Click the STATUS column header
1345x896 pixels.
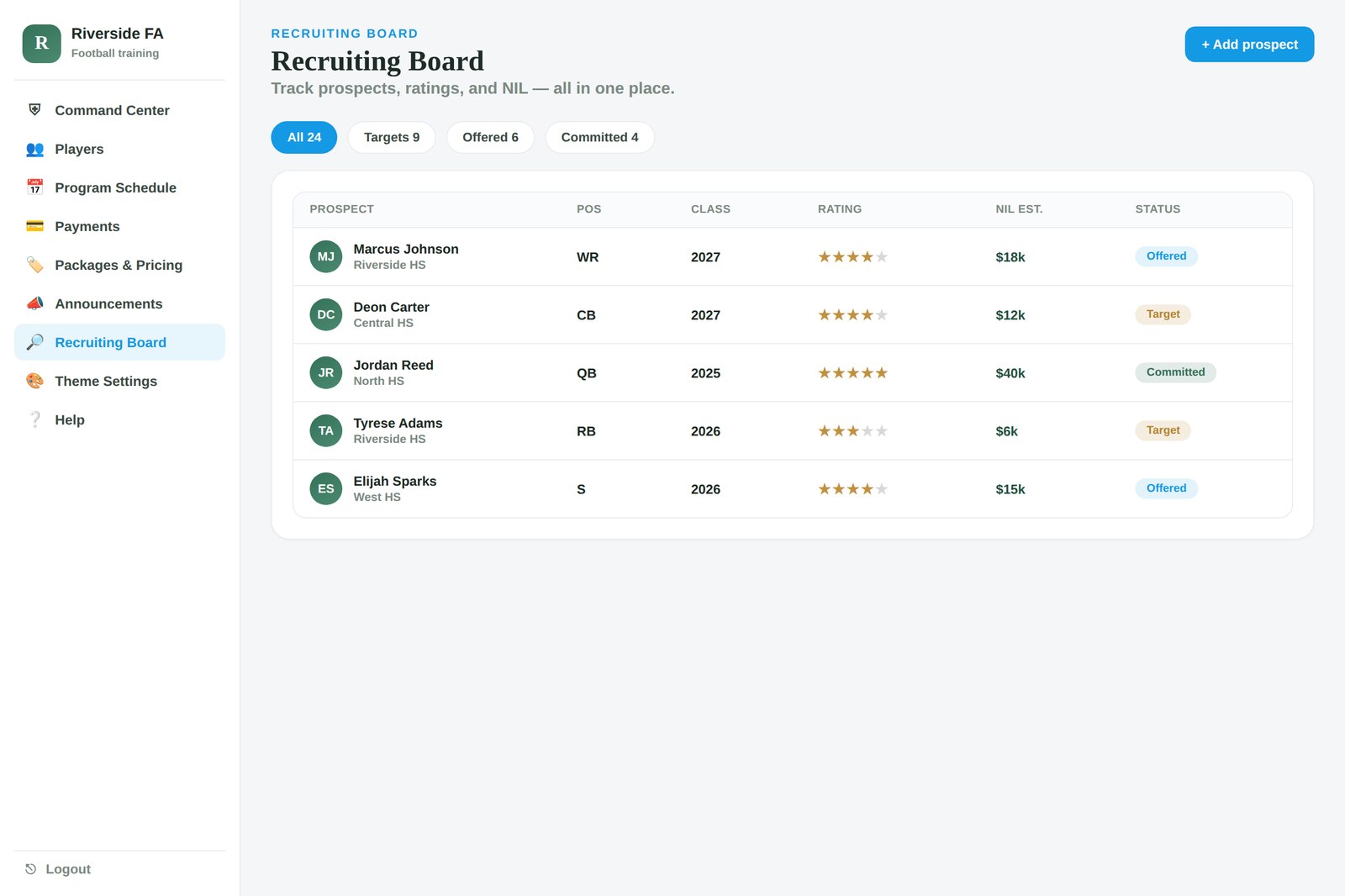[1158, 209]
